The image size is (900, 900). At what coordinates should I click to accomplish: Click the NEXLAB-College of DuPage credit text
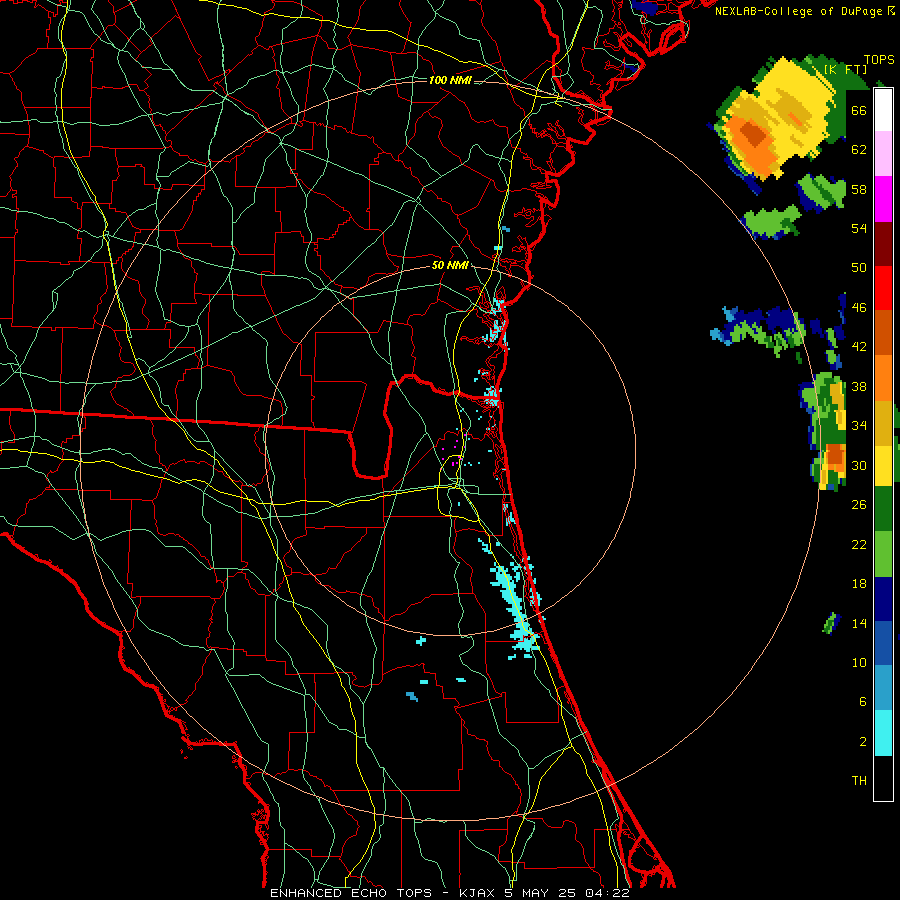pos(804,11)
